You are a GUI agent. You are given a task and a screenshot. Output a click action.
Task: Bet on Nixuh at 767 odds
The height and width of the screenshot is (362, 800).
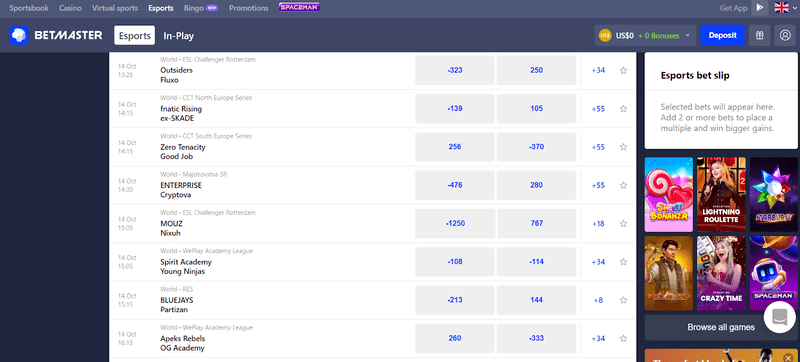(x=536, y=223)
